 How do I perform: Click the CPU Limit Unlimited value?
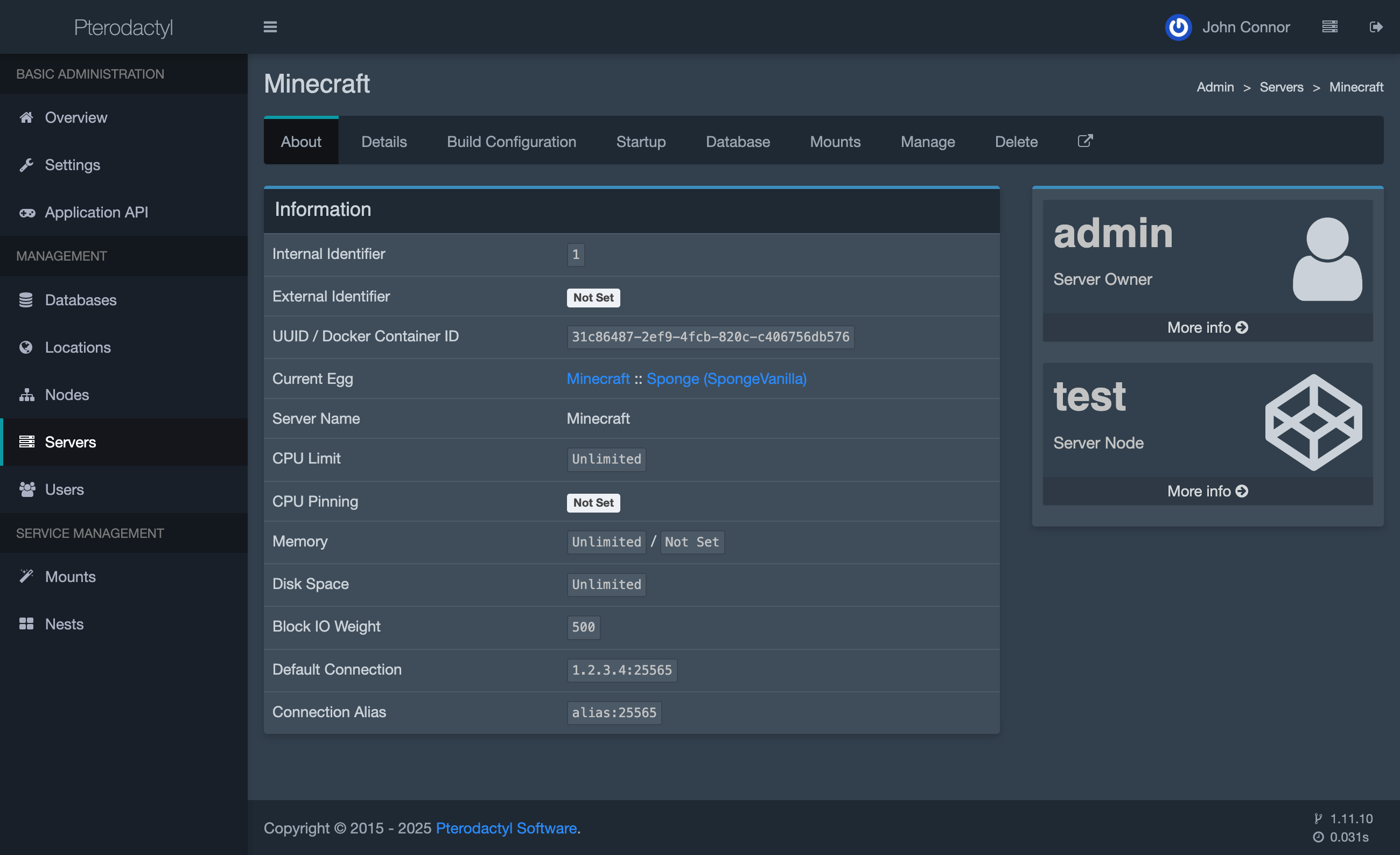[x=606, y=459]
